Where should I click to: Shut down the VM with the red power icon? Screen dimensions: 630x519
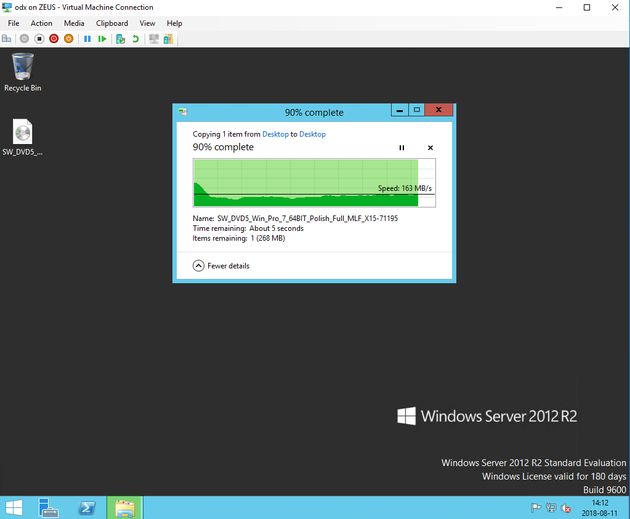point(54,39)
